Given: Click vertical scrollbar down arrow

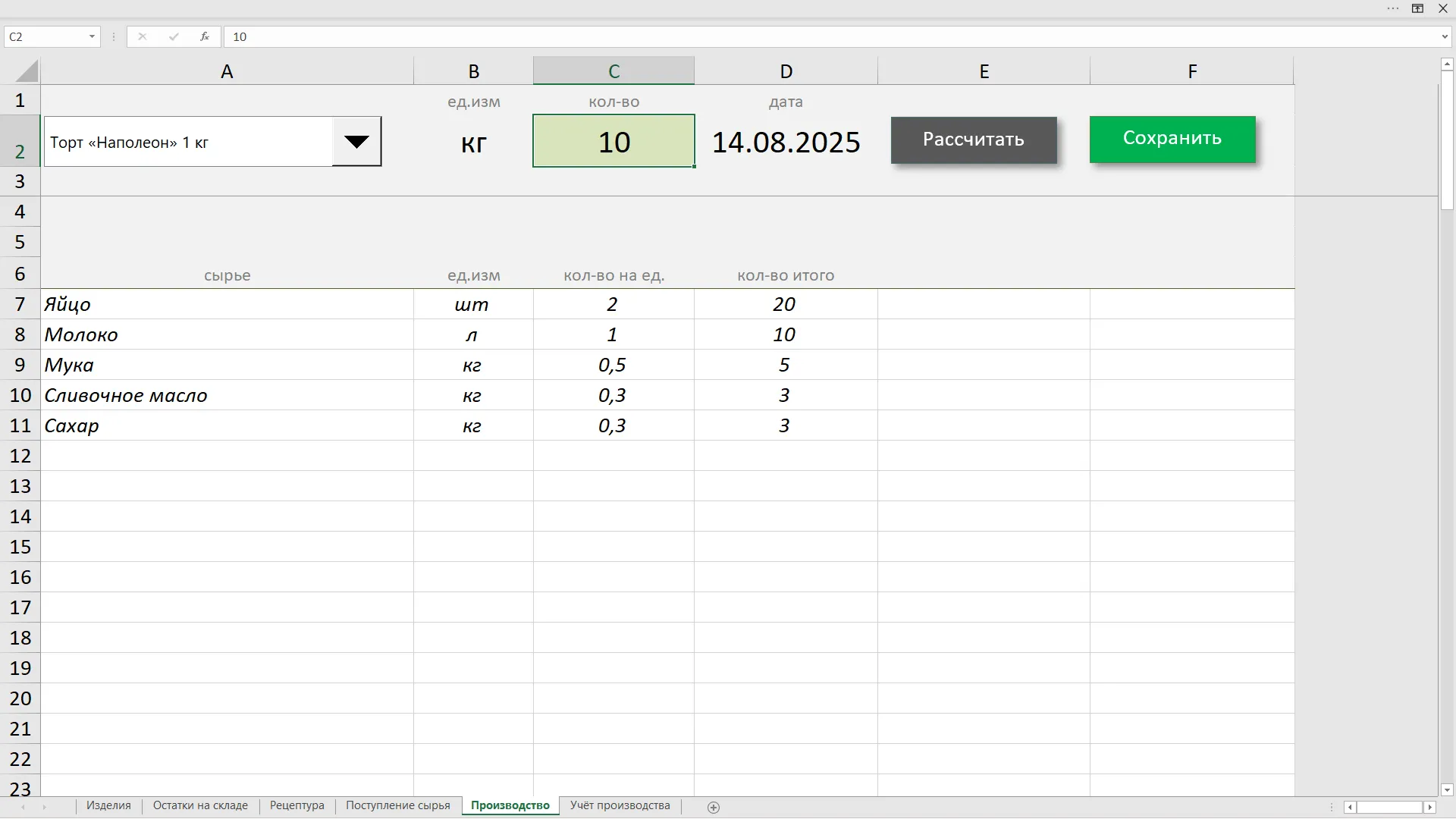Looking at the screenshot, I should pos(1447,789).
